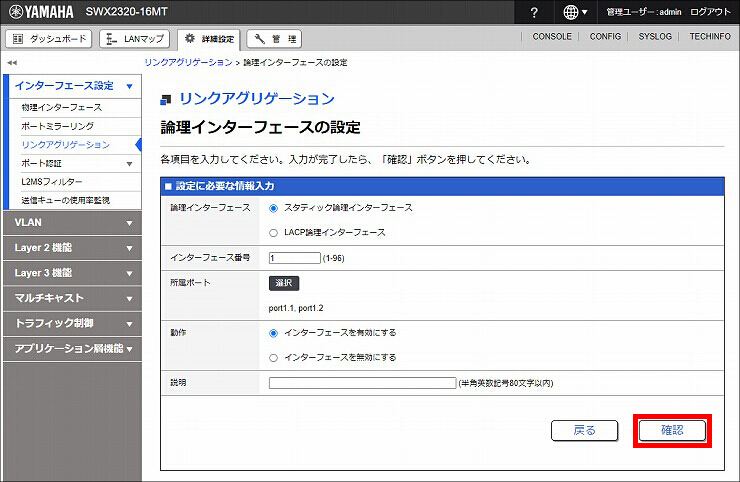Open the ダッシュボード tab
This screenshot has width=740, height=482.
(x=49, y=39)
